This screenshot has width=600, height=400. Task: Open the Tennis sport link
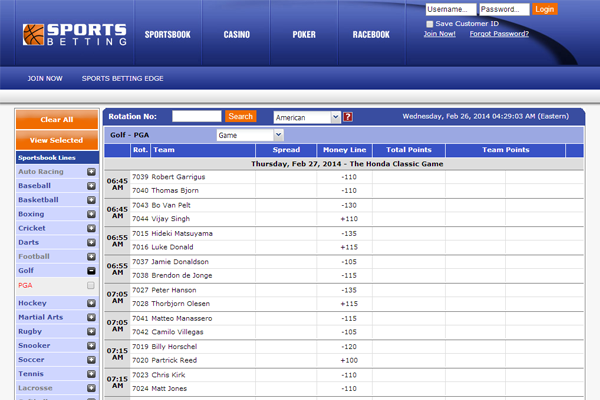(x=31, y=374)
